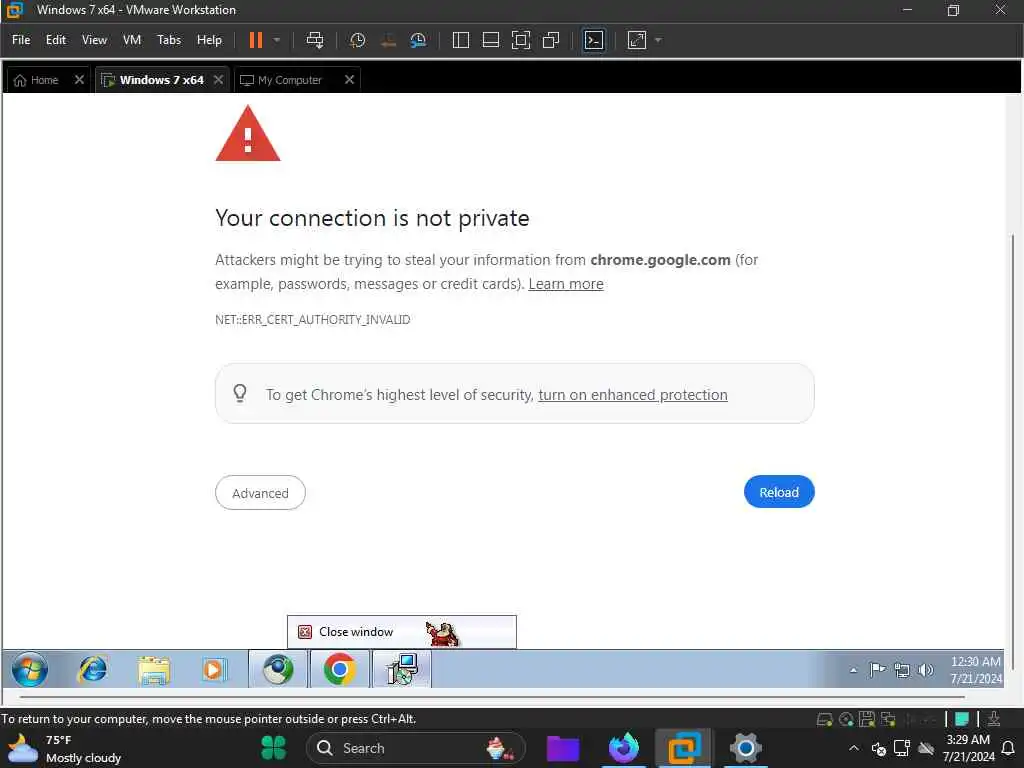Image resolution: width=1024 pixels, height=768 pixels.
Task: Open the gear app on host taskbar
Action: 745,748
